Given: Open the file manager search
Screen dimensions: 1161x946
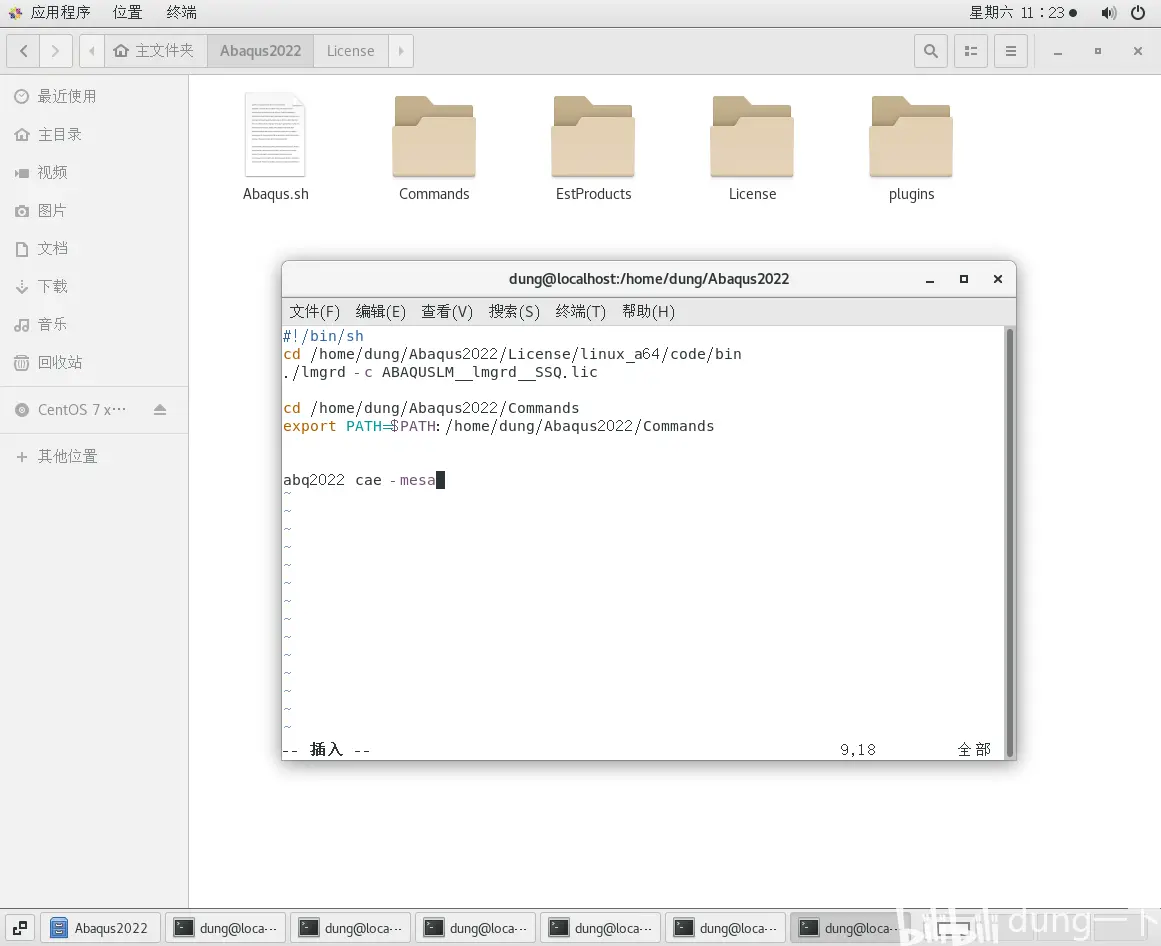Looking at the screenshot, I should (931, 51).
